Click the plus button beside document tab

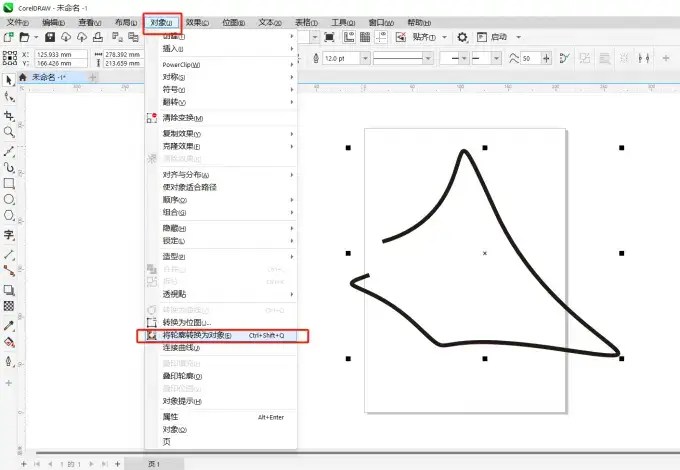pyautogui.click(x=92, y=77)
